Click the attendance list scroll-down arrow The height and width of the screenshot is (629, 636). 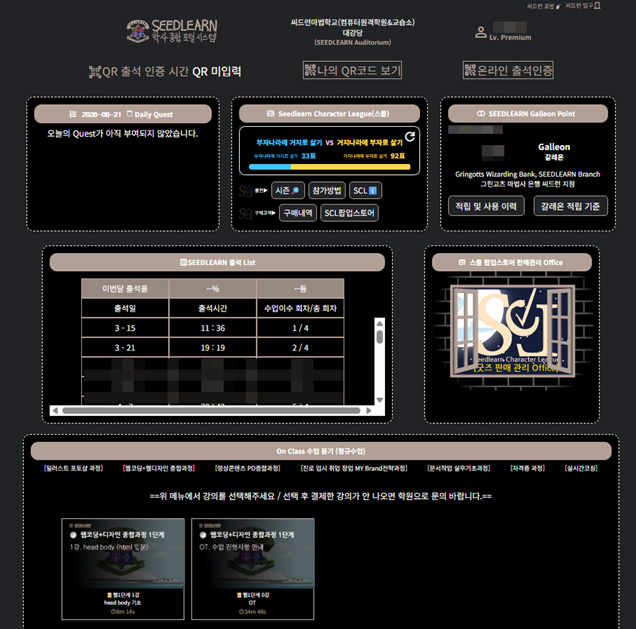click(380, 400)
